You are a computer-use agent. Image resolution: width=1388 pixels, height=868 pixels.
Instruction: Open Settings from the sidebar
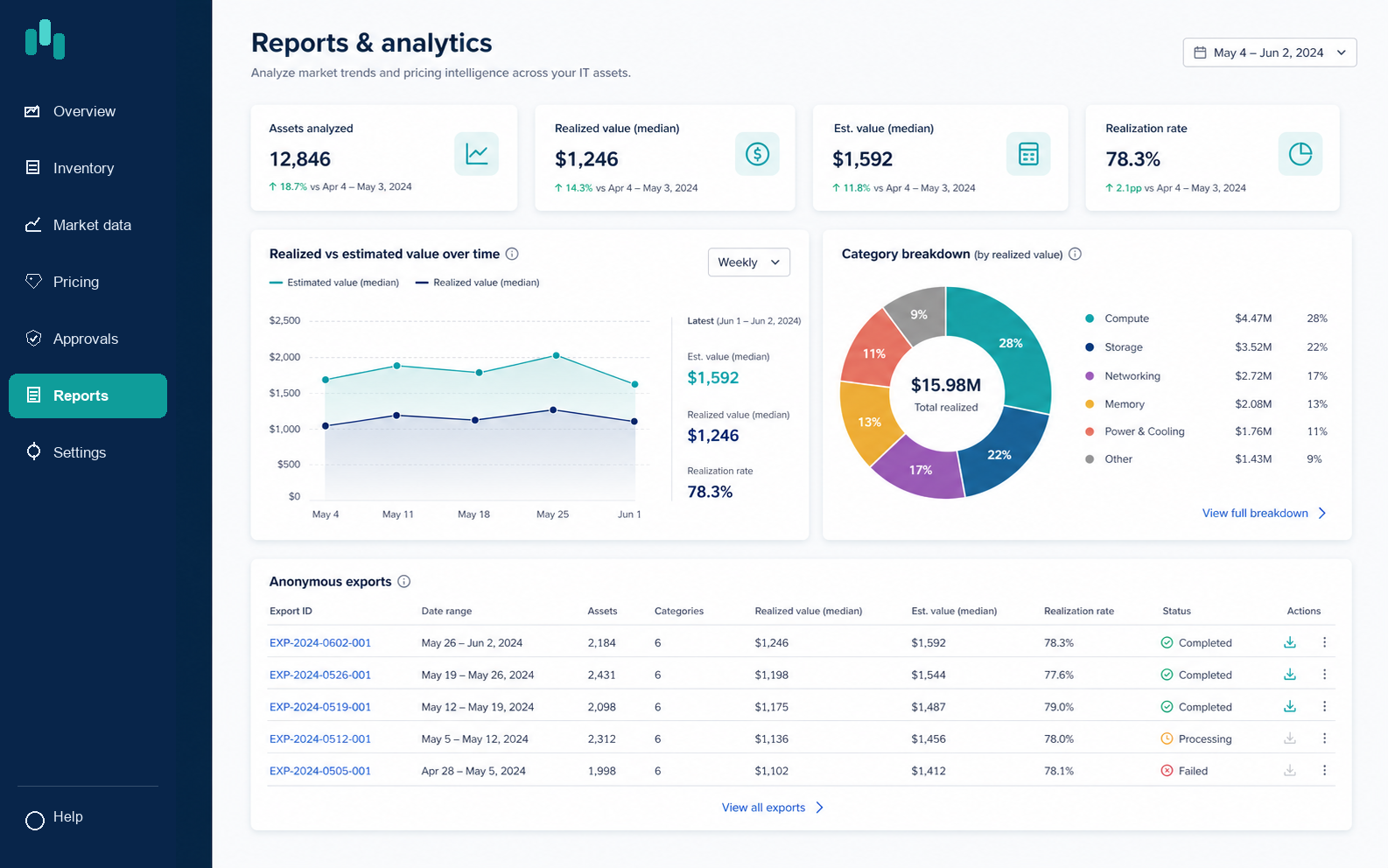pos(88,452)
